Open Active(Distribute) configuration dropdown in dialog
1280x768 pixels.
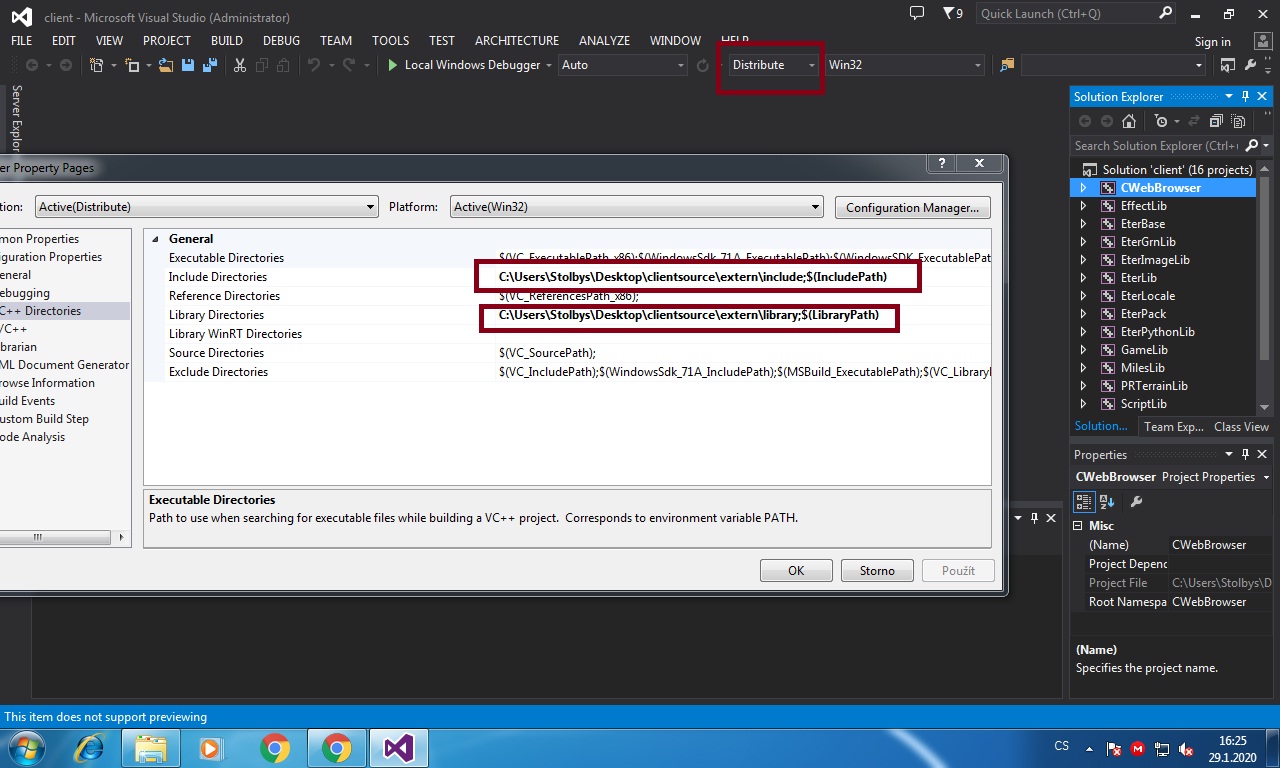click(x=207, y=207)
